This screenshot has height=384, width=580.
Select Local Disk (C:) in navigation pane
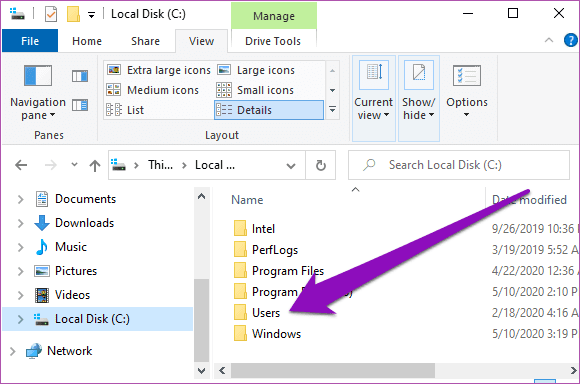(x=98, y=319)
